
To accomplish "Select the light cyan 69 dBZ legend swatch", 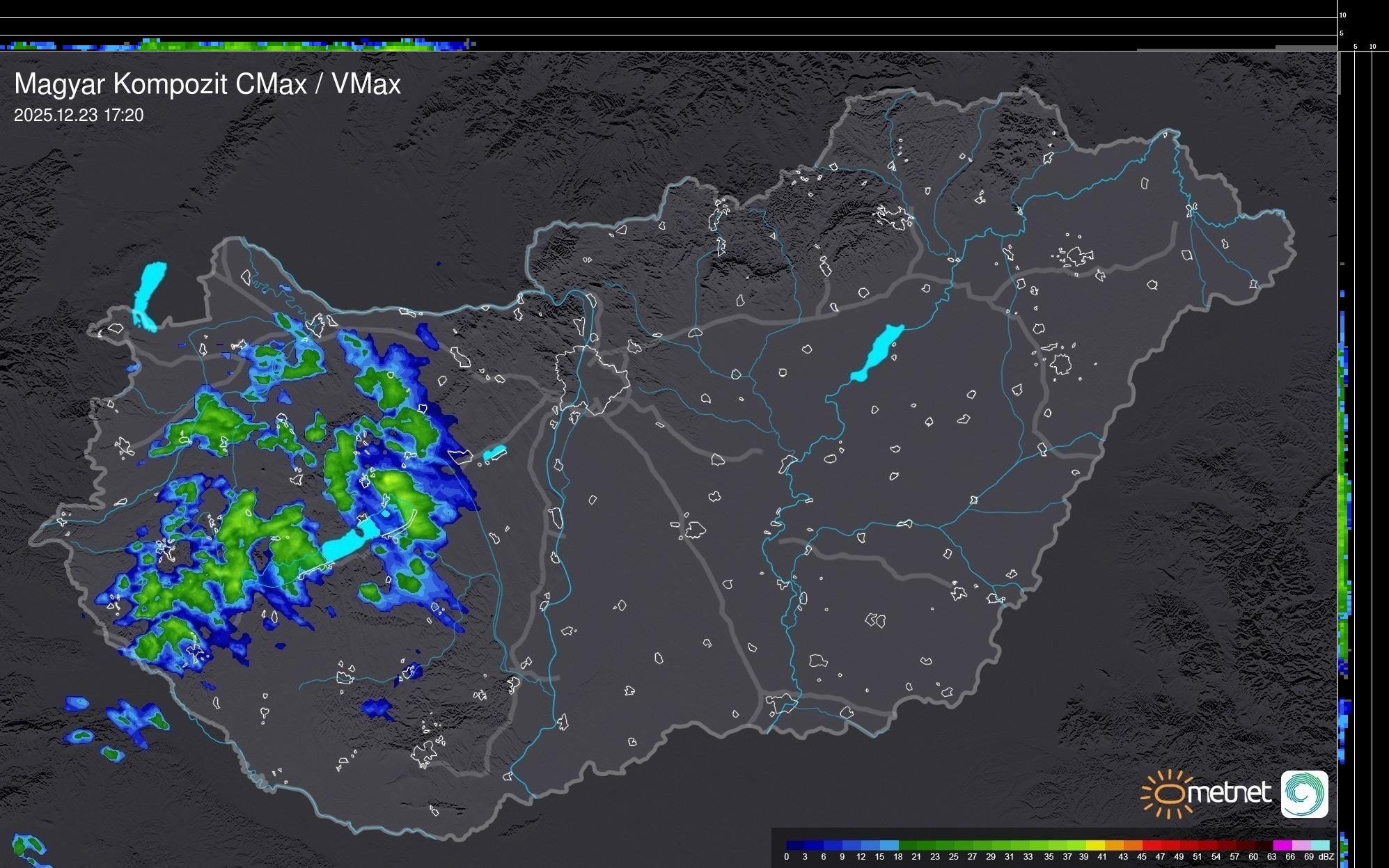I will click(1319, 846).
